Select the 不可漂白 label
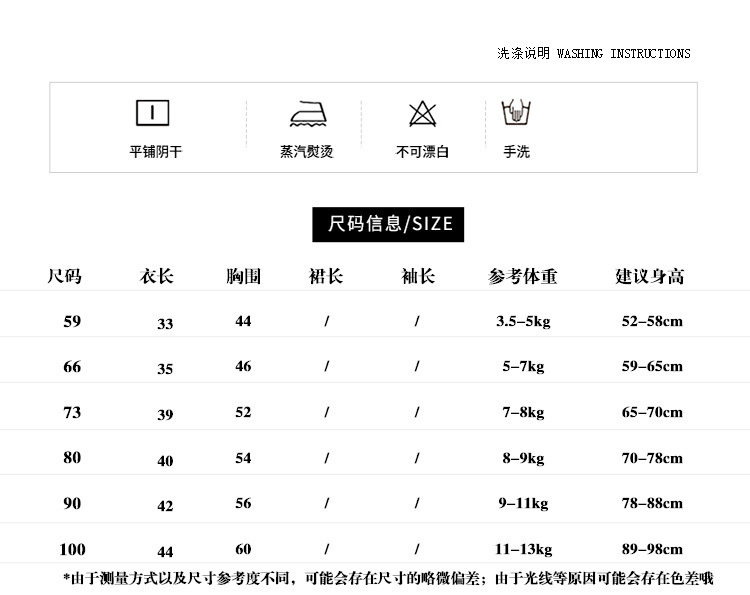 422,152
